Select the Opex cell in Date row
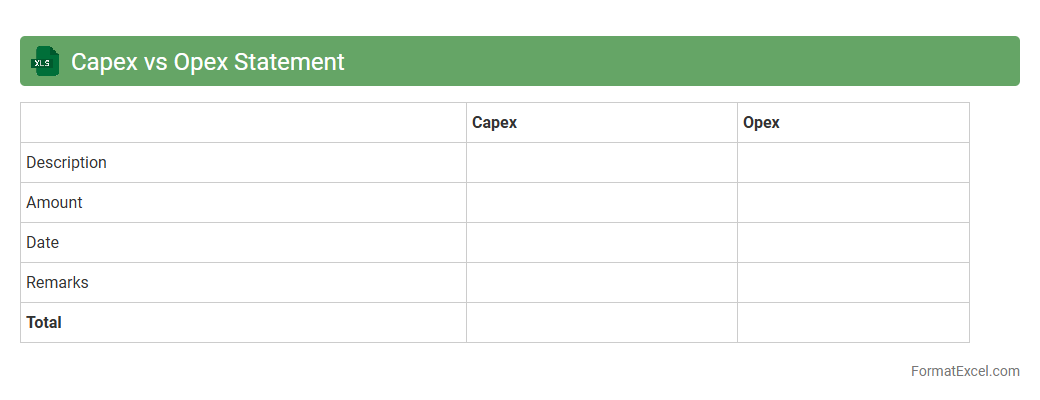Screen dimensions: 1040x400 click(x=853, y=243)
